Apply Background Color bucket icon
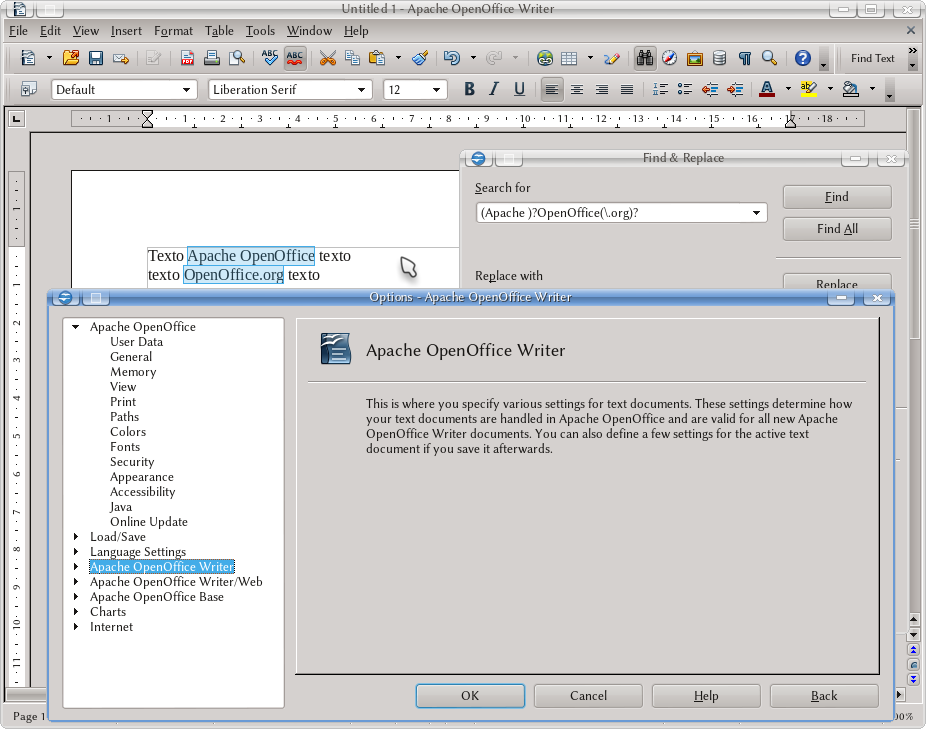This screenshot has height=729, width=926. pos(850,89)
